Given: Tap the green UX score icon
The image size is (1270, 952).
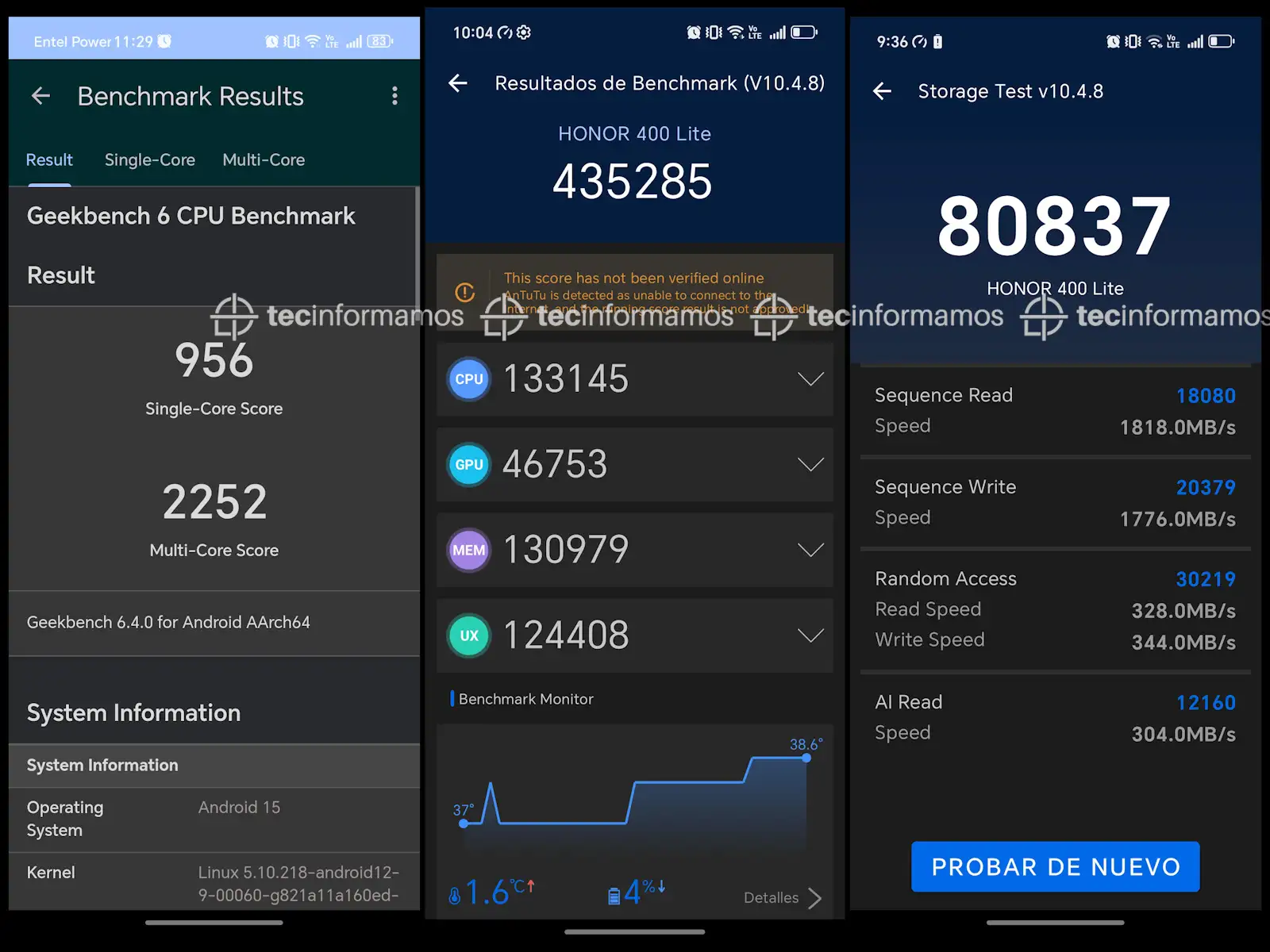Looking at the screenshot, I should 468,635.
